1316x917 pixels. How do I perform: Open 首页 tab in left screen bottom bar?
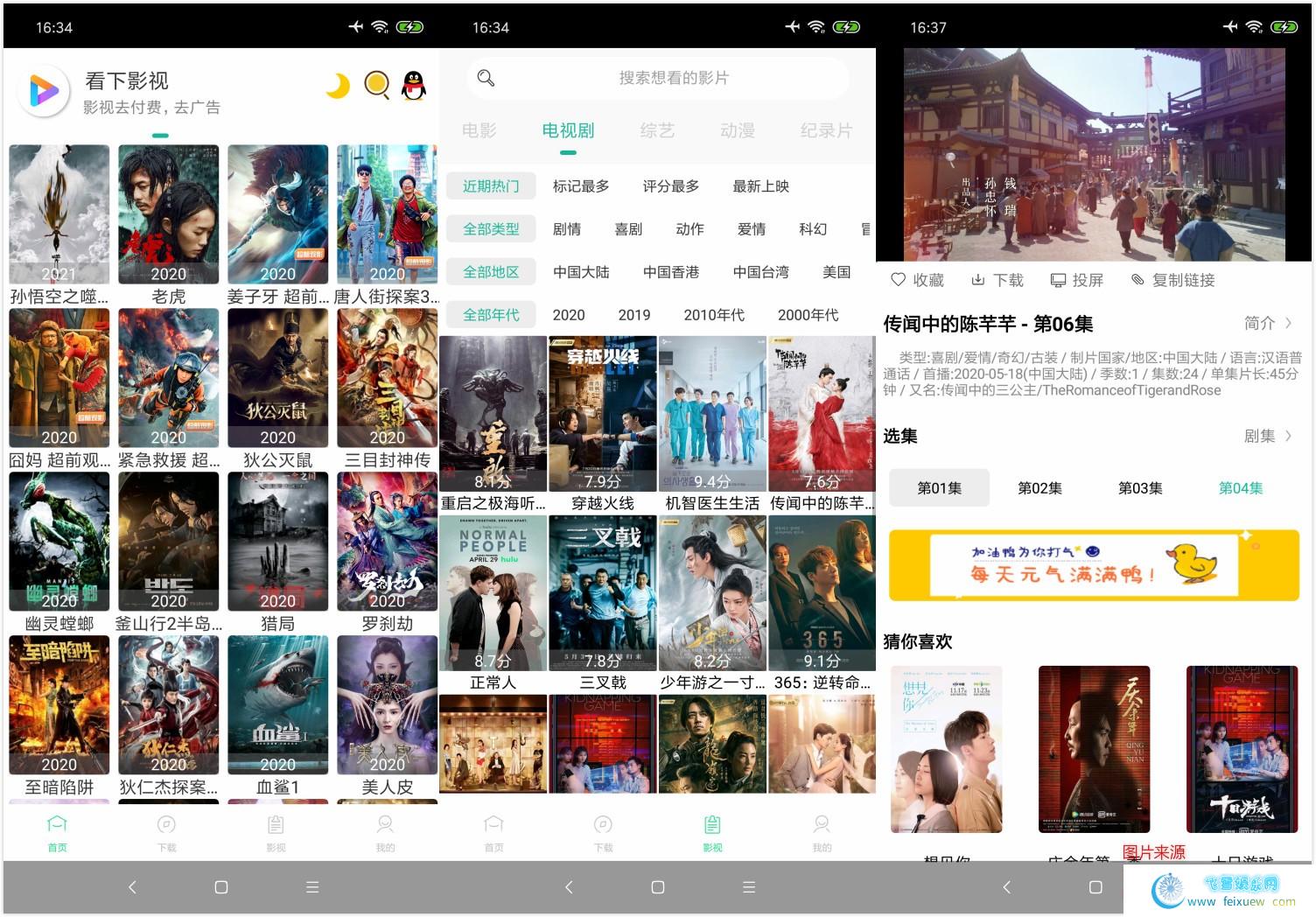(57, 833)
